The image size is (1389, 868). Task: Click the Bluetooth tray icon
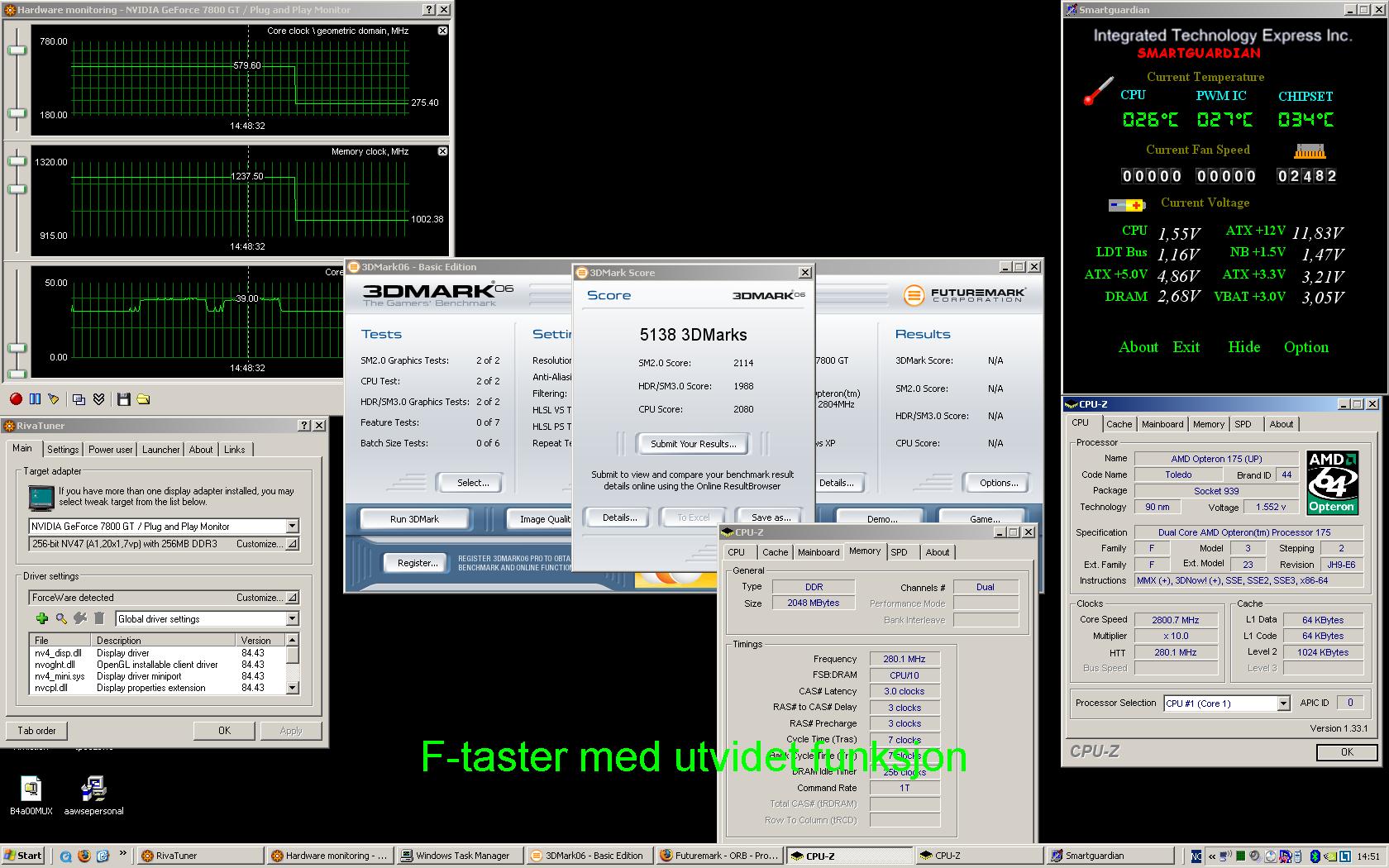(1315, 856)
